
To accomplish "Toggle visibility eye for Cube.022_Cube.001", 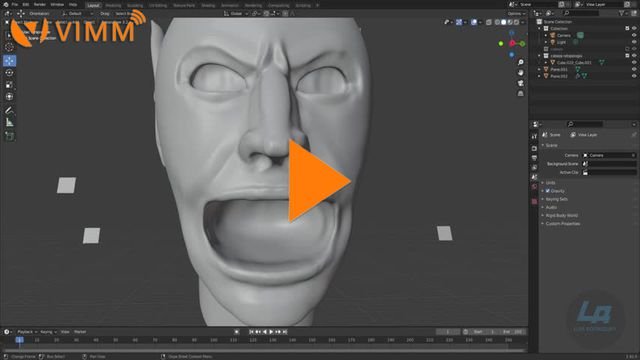I will click(634, 62).
